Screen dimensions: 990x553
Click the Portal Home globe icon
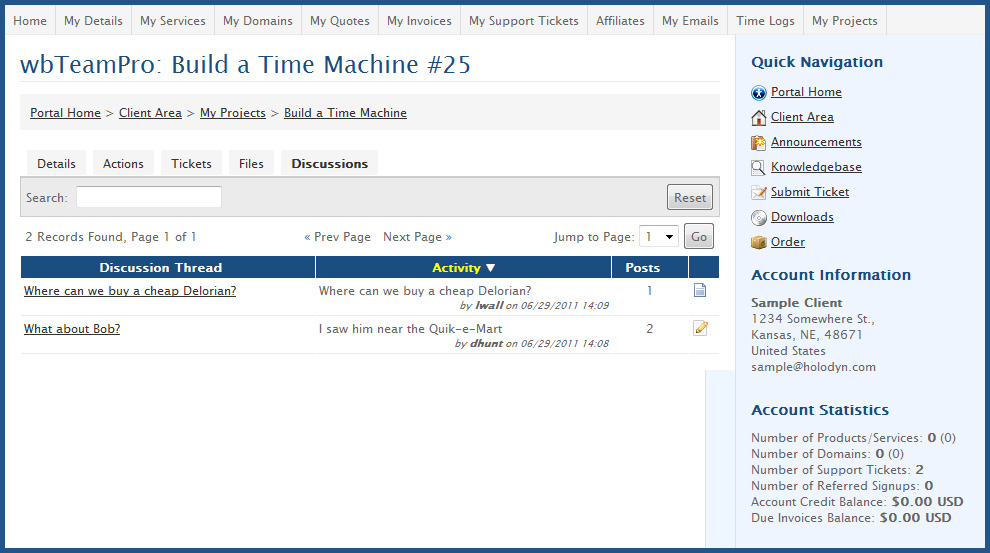(x=758, y=93)
